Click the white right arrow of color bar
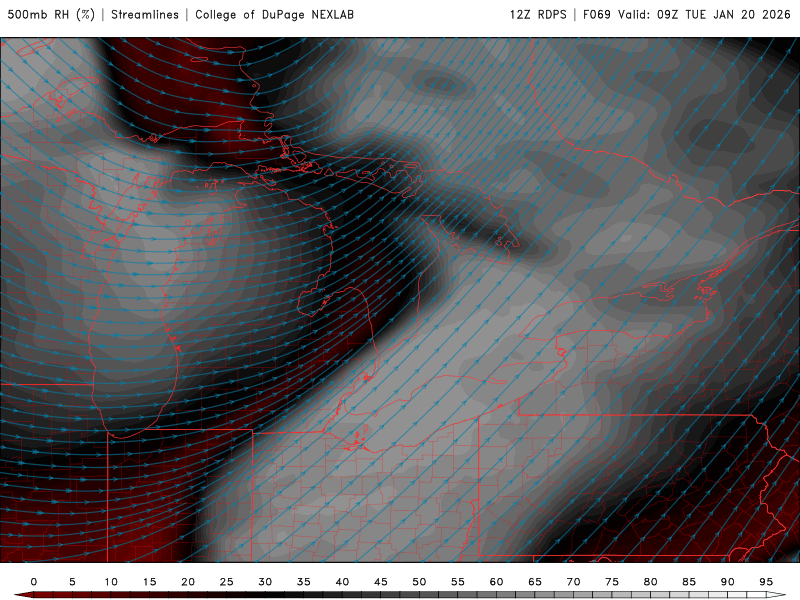 click(776, 595)
